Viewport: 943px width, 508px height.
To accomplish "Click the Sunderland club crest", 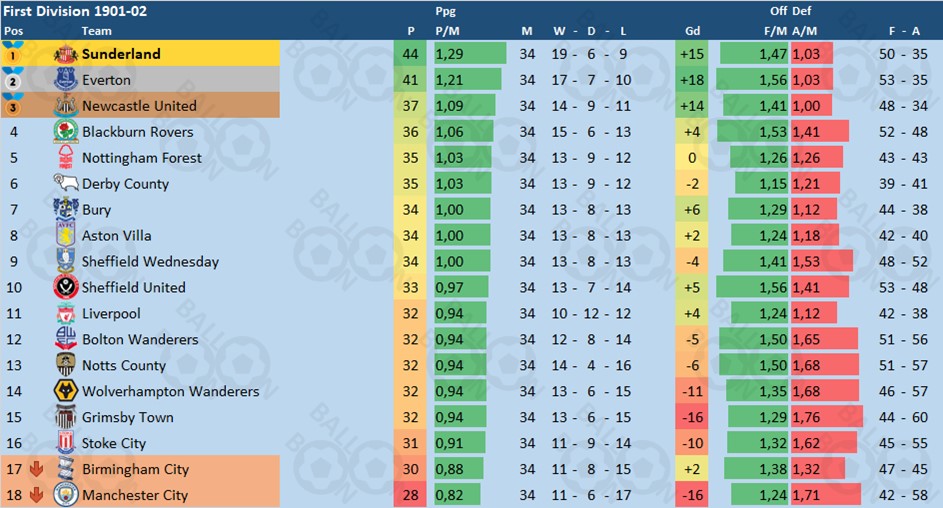I will click(65, 54).
